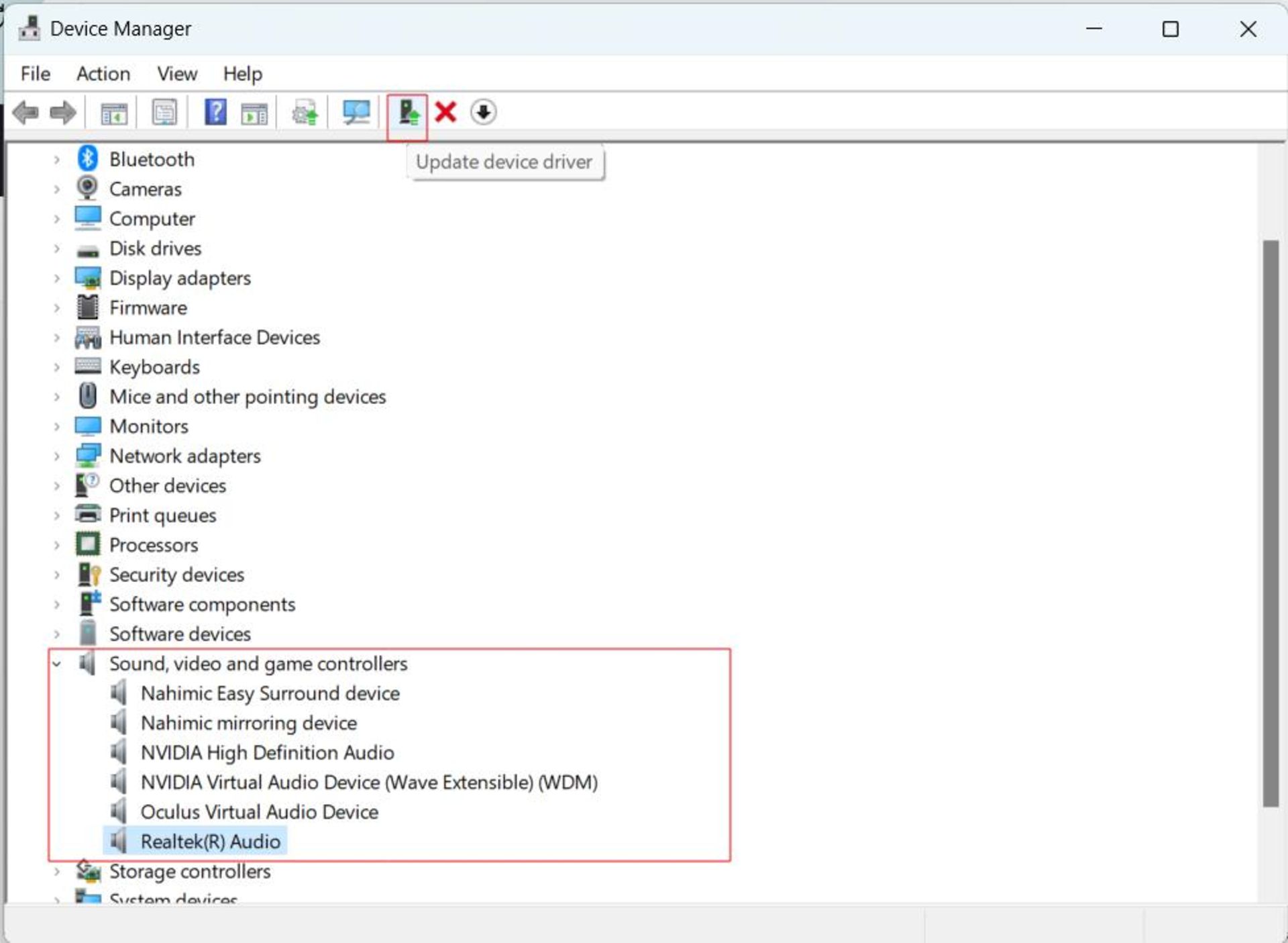Open the Action menu
Image resolution: width=1288 pixels, height=943 pixels.
(x=103, y=73)
